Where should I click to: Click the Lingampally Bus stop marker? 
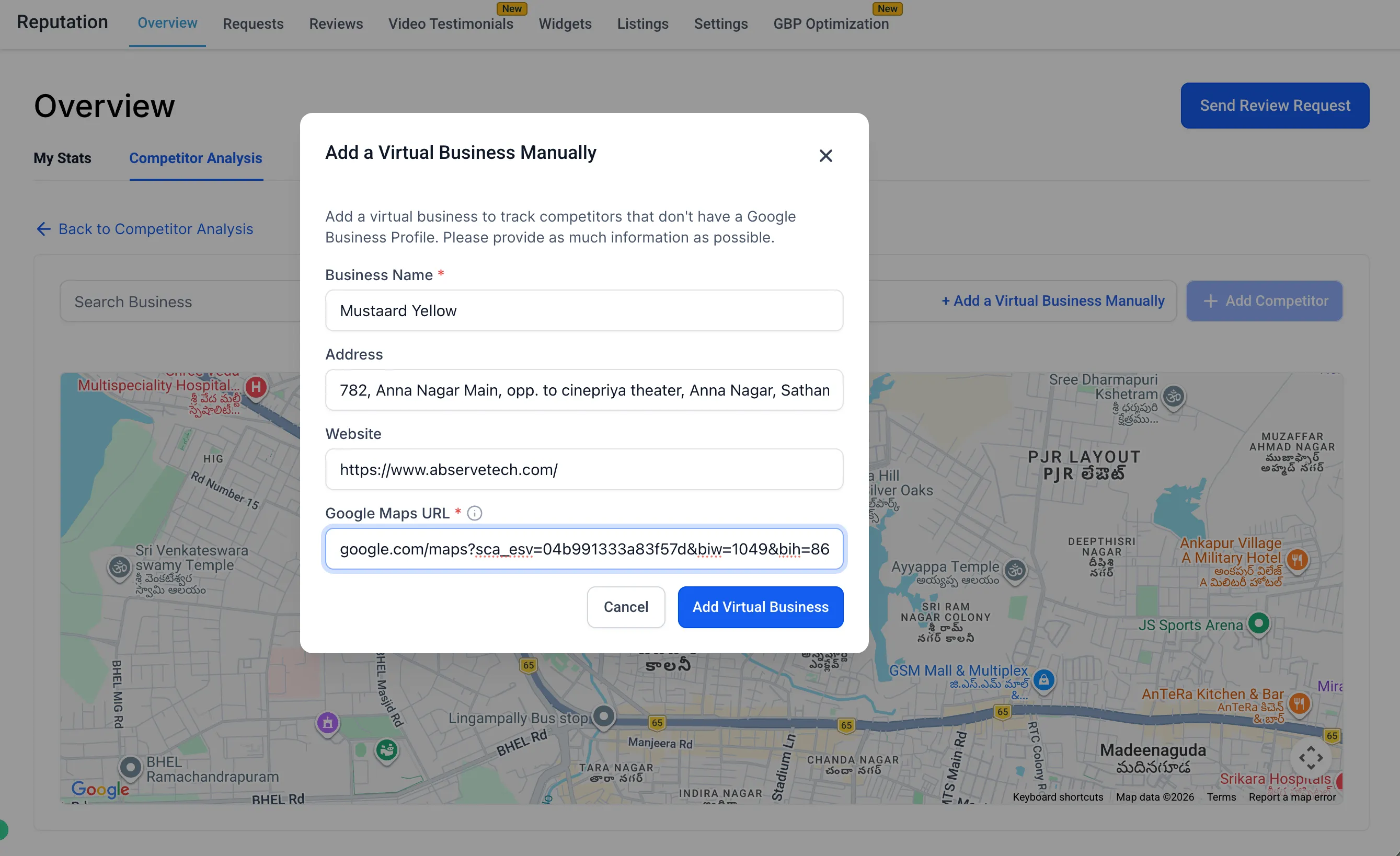pos(603,716)
